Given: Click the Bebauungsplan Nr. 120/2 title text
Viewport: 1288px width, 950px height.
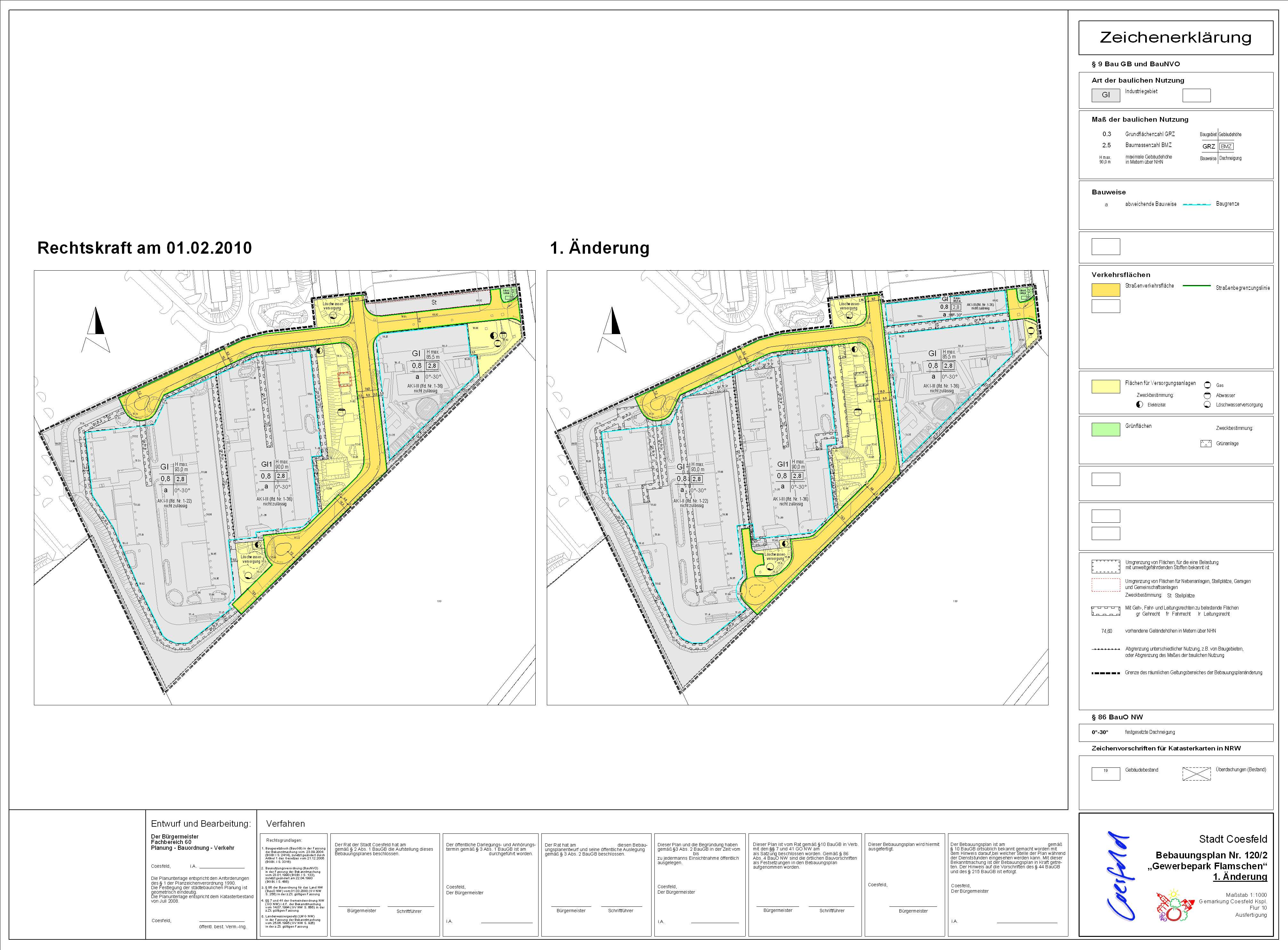Looking at the screenshot, I should point(1211,856).
